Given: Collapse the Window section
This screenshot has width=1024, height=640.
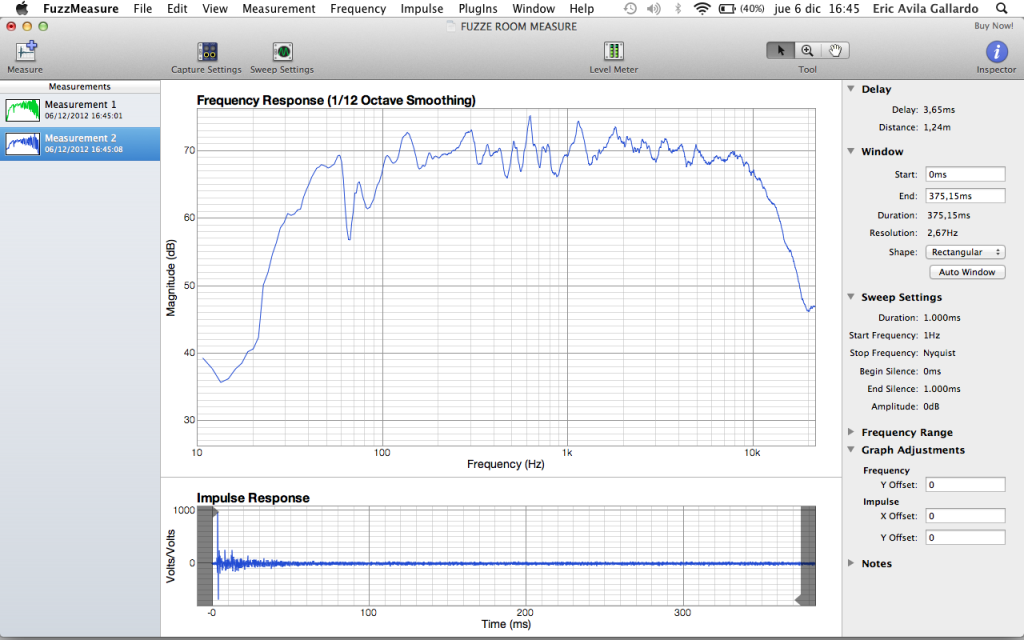Looking at the screenshot, I should [x=851, y=151].
